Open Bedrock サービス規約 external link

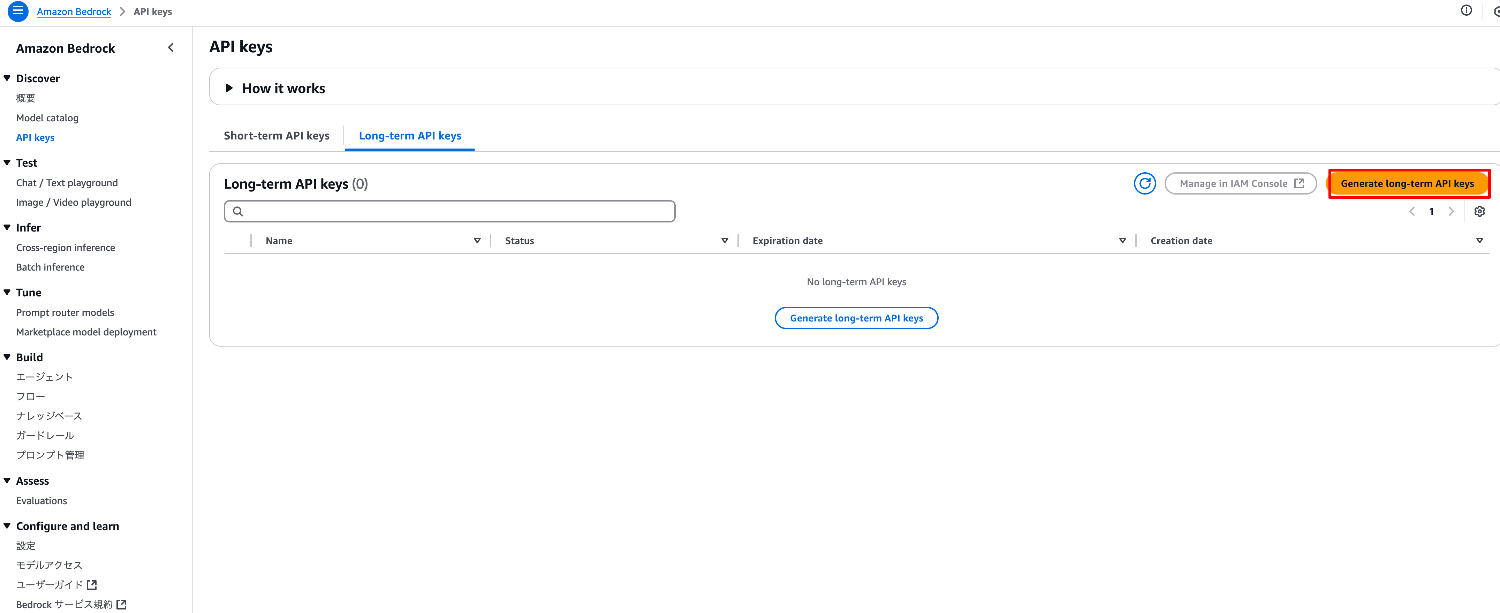point(71,605)
